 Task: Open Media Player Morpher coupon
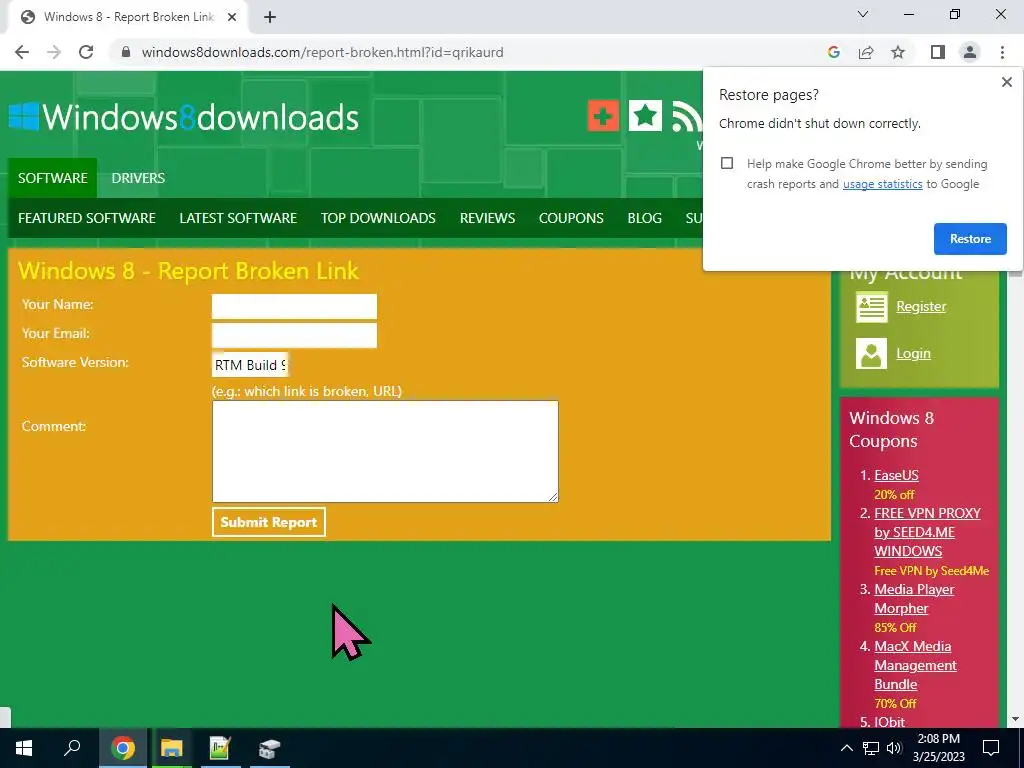click(x=914, y=599)
